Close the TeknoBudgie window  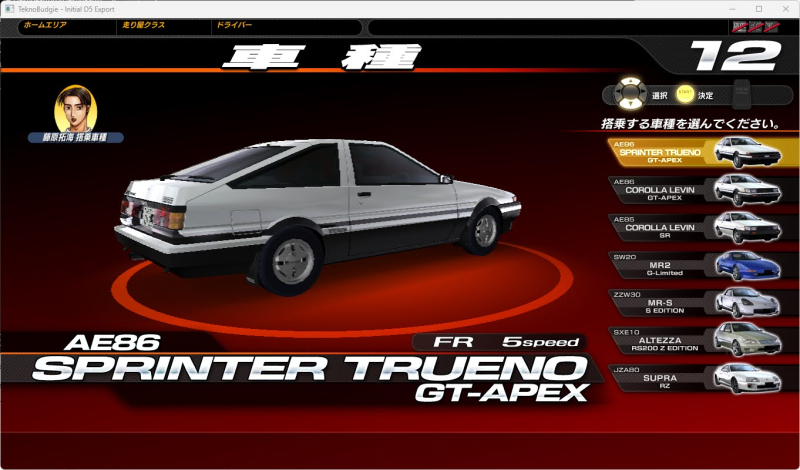(x=786, y=9)
